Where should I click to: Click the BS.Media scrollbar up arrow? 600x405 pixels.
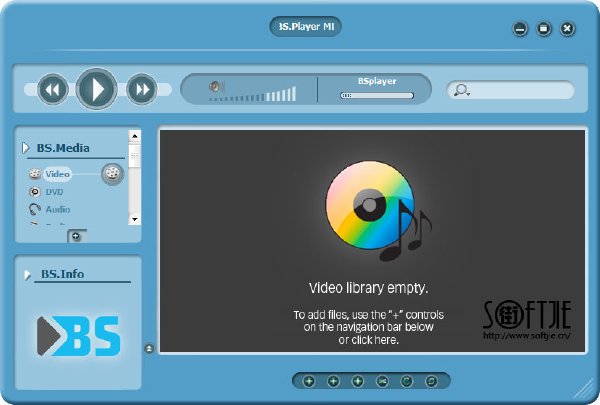[x=134, y=136]
